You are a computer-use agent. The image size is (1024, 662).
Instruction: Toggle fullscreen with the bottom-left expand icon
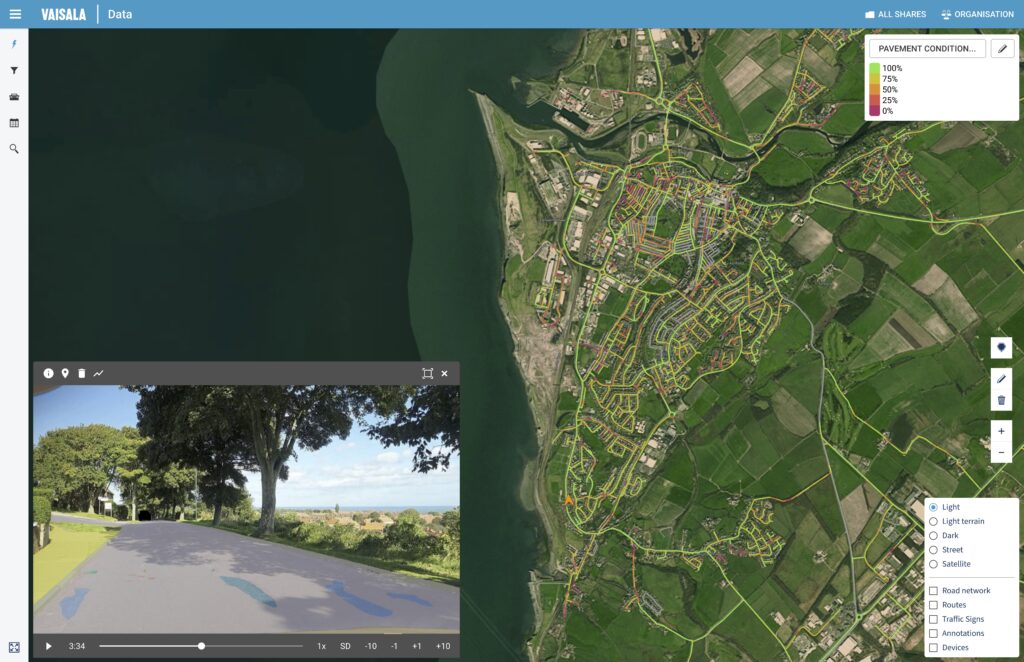[14, 648]
